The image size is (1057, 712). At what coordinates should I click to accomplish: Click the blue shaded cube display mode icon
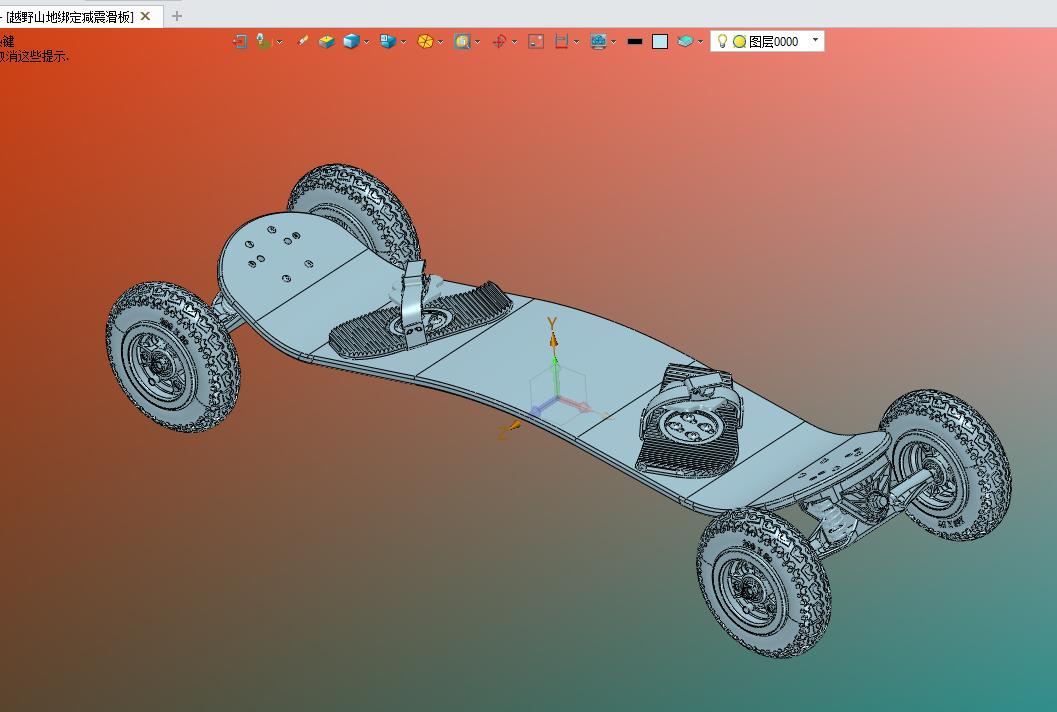click(x=351, y=42)
